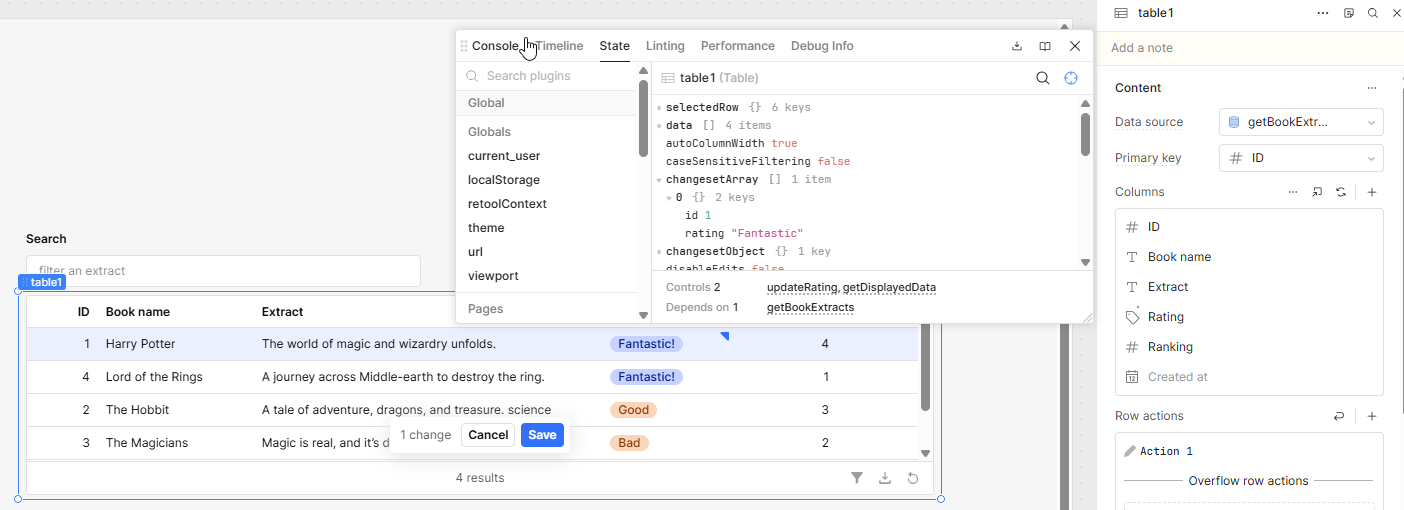Image resolution: width=1404 pixels, height=510 pixels.
Task: Open the inspector search magnifier icon
Action: 1373,13
